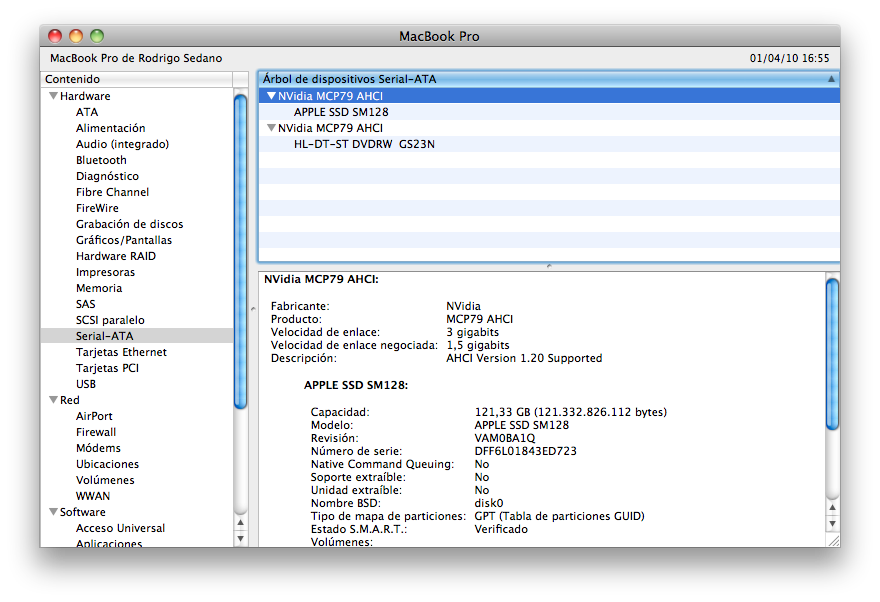Select APPLE SSD SM128 device row
The image size is (880, 602).
(x=549, y=112)
